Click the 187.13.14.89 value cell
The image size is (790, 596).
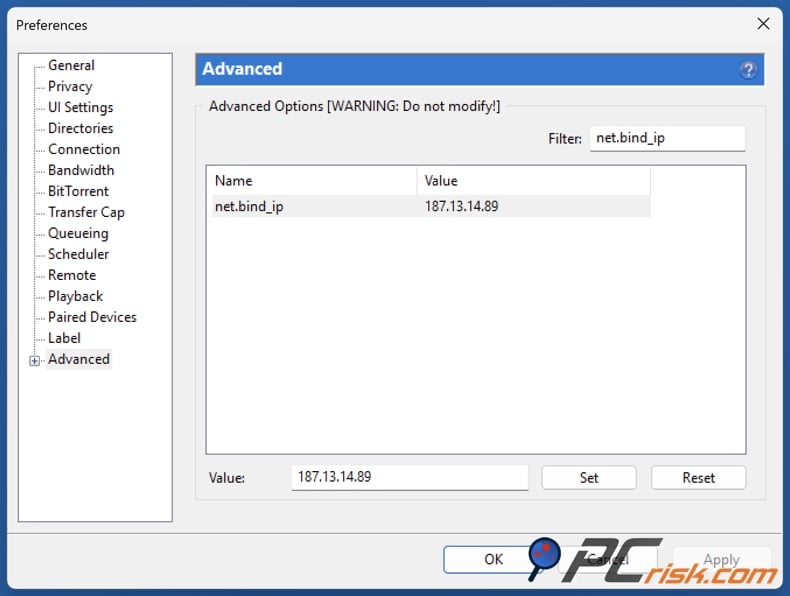point(461,207)
